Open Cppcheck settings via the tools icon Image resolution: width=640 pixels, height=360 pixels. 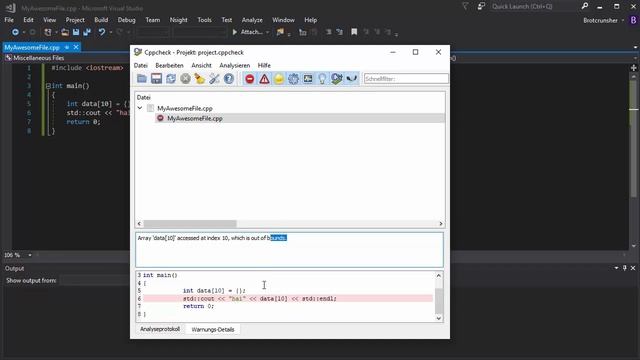click(x=214, y=79)
